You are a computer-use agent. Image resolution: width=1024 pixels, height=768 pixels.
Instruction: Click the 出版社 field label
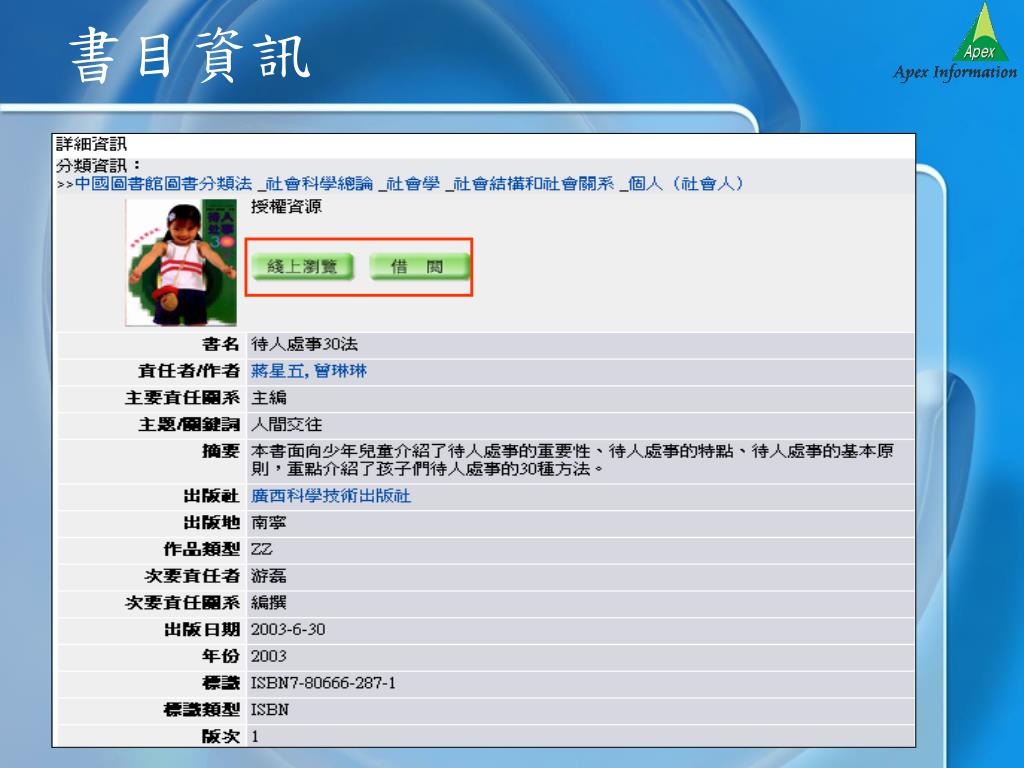click(x=212, y=496)
